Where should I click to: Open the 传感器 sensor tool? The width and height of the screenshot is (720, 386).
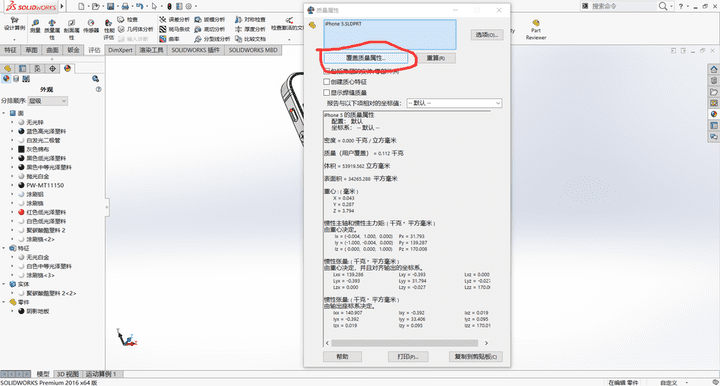click(x=91, y=26)
